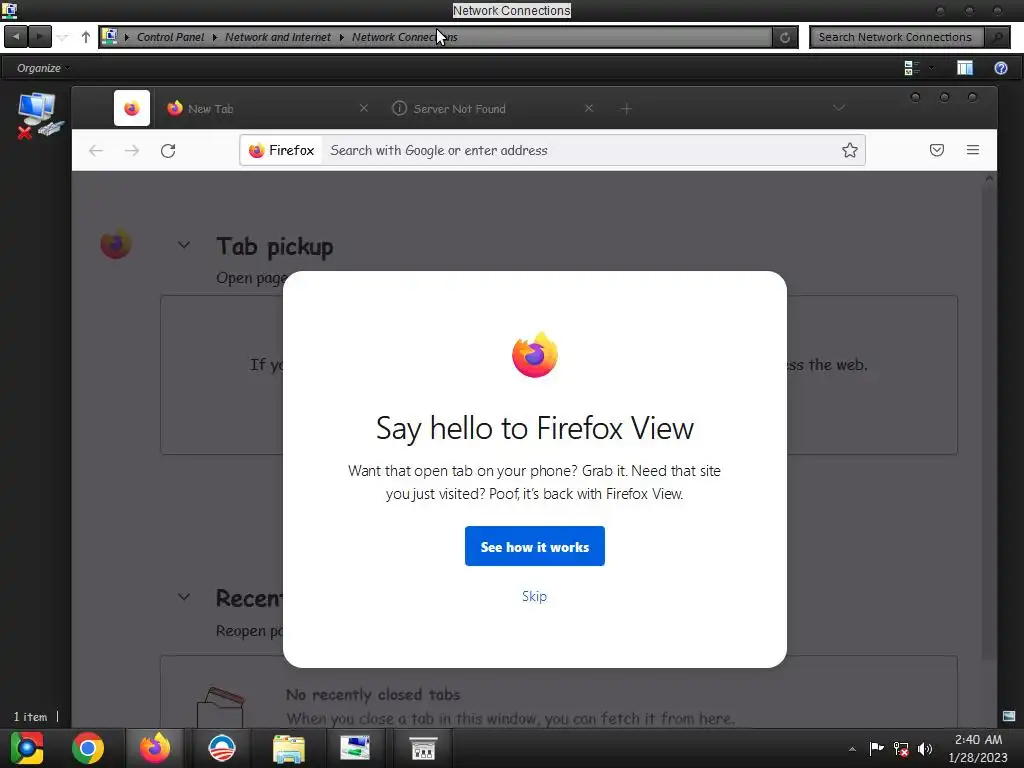Open the Start button on taskbar

(x=27, y=748)
